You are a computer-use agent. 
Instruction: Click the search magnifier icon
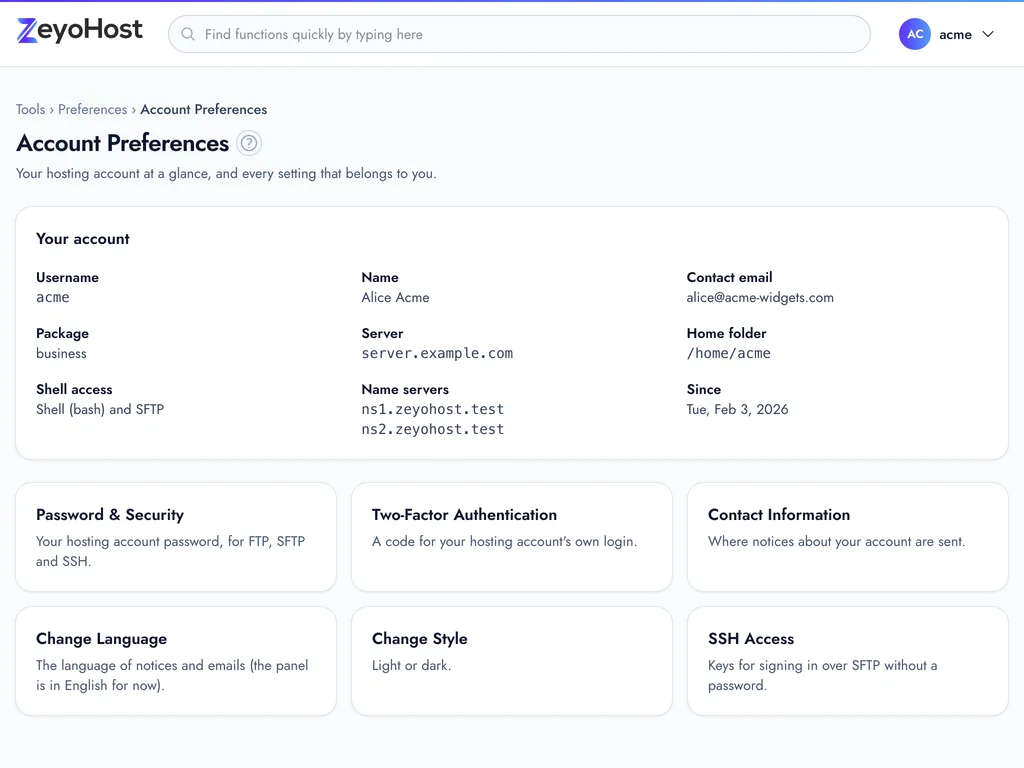[x=188, y=34]
